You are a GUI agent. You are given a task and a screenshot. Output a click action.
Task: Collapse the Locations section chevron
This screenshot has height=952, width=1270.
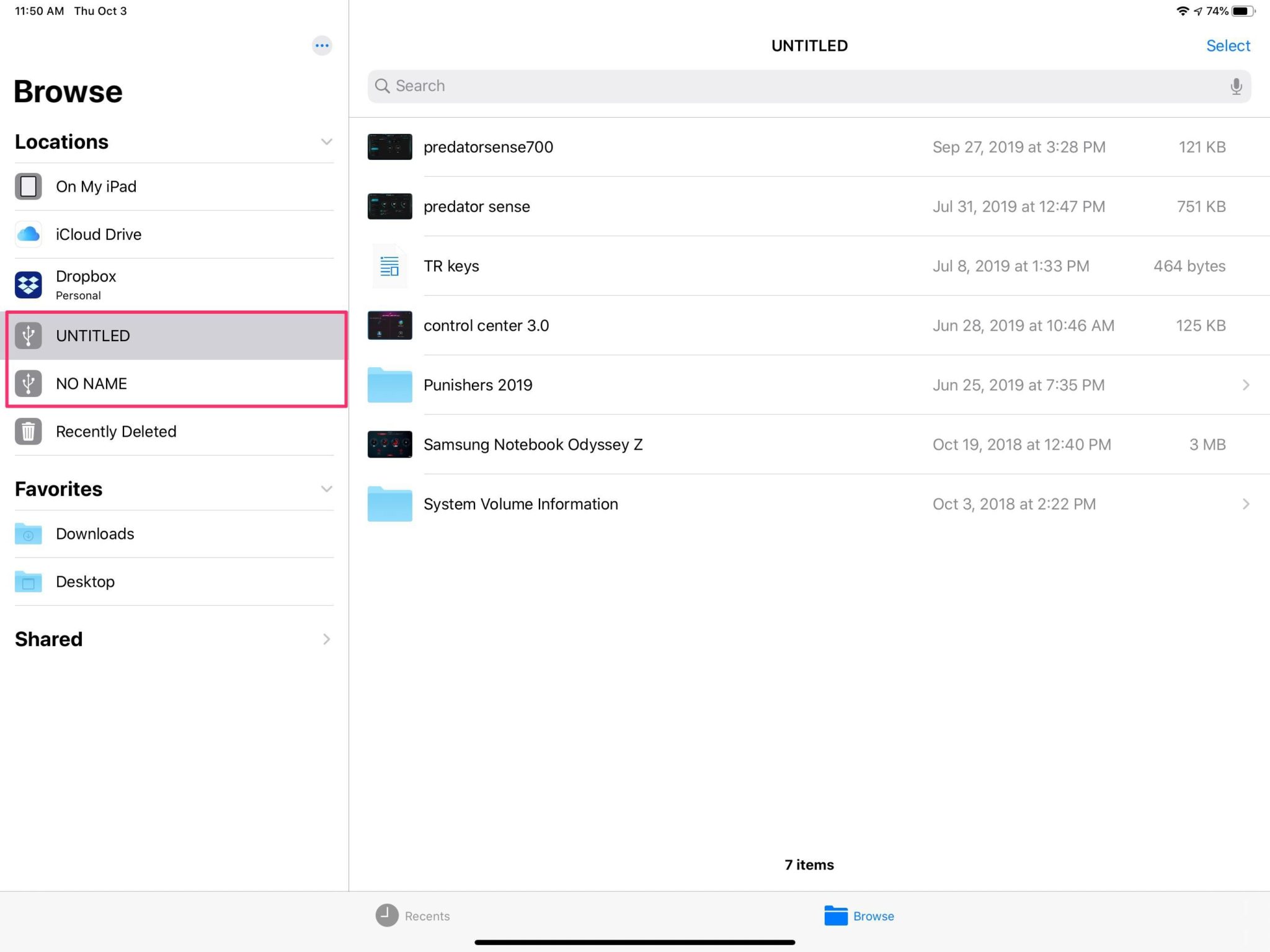pos(326,142)
